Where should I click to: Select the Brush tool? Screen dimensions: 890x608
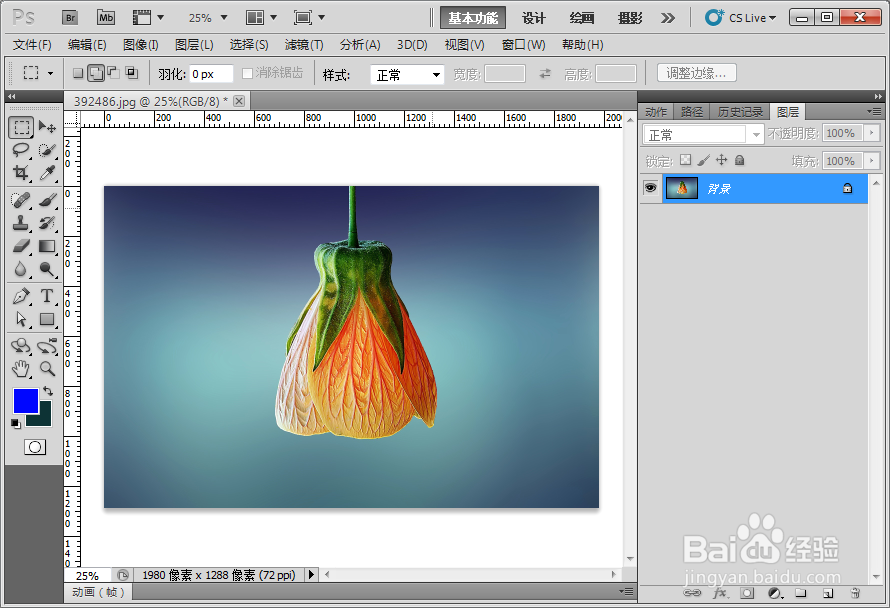(x=48, y=200)
